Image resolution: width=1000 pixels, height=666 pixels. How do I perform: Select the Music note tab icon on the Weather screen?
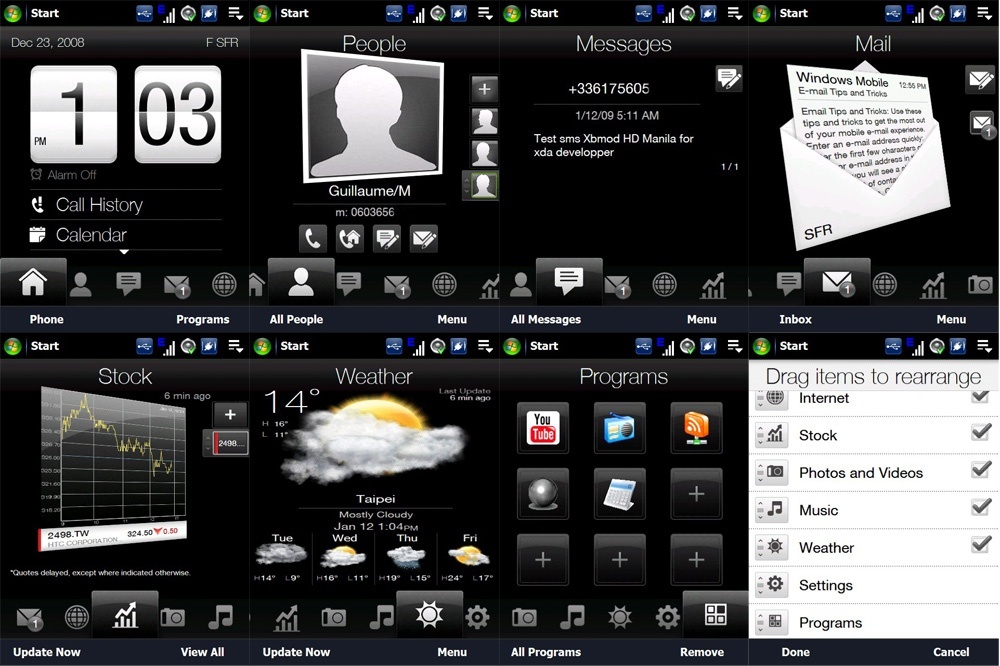(x=385, y=616)
